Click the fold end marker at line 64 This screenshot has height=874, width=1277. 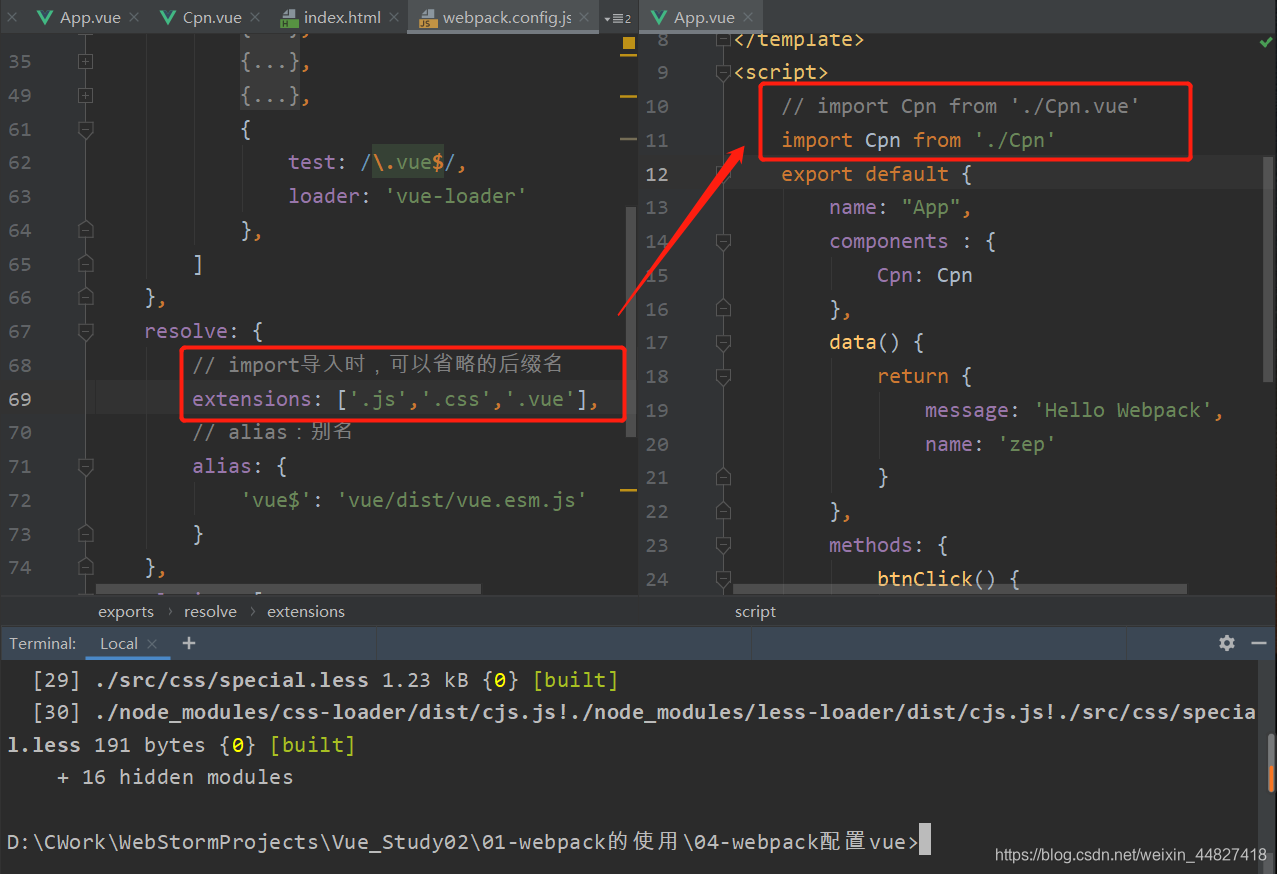click(85, 230)
